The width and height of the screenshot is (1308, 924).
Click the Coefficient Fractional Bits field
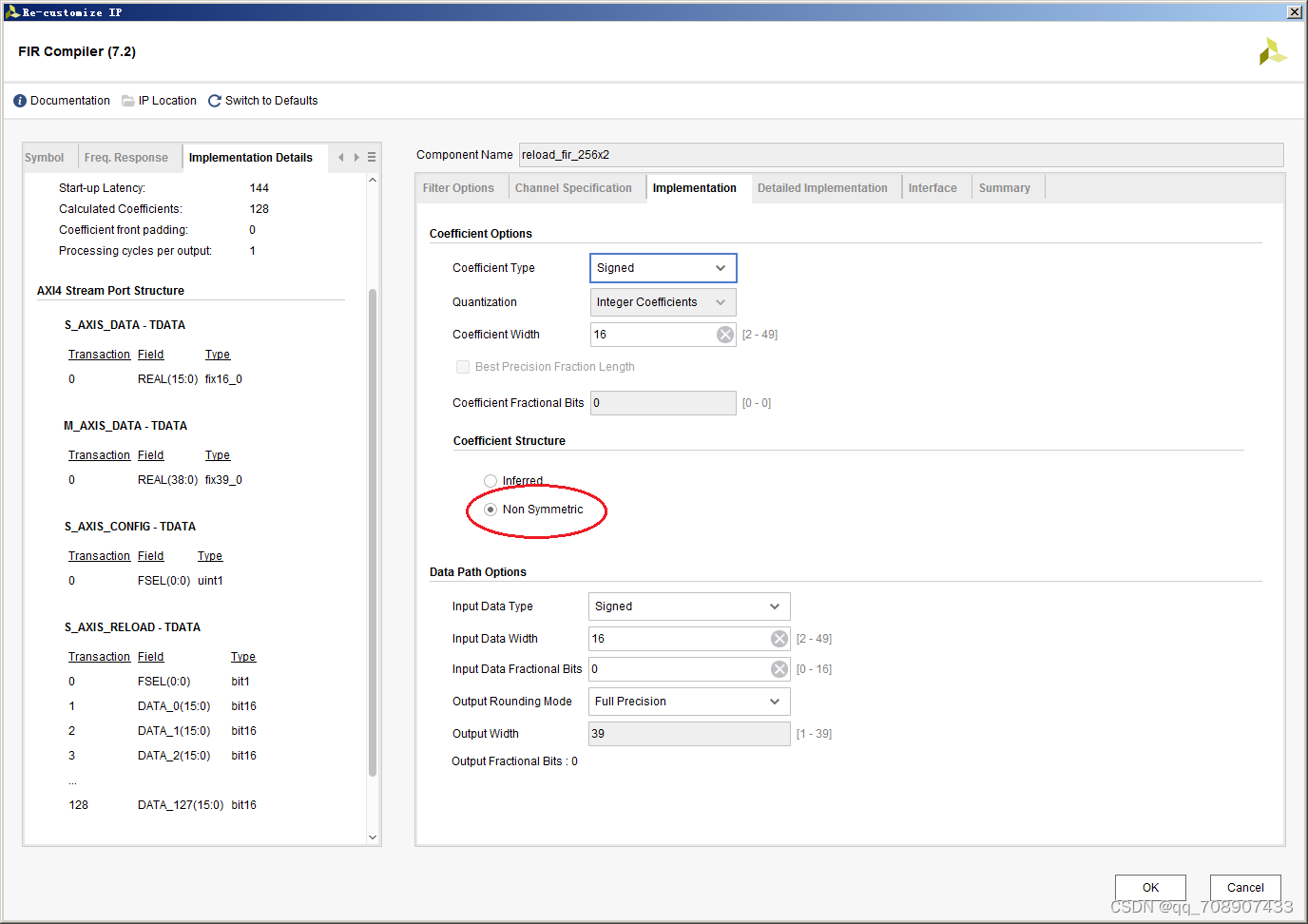(x=664, y=403)
